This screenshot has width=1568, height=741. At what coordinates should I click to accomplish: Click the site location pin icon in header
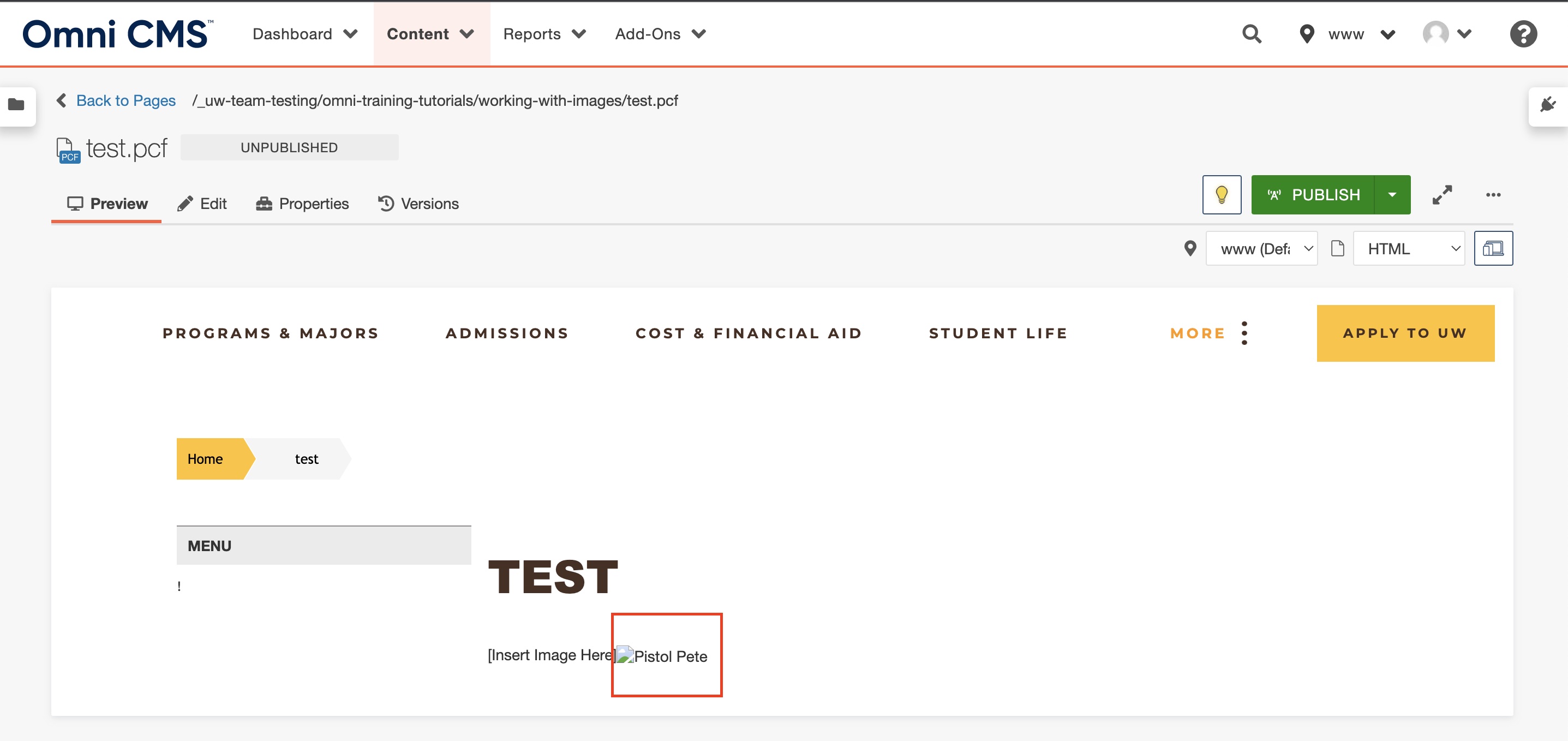(x=1307, y=34)
